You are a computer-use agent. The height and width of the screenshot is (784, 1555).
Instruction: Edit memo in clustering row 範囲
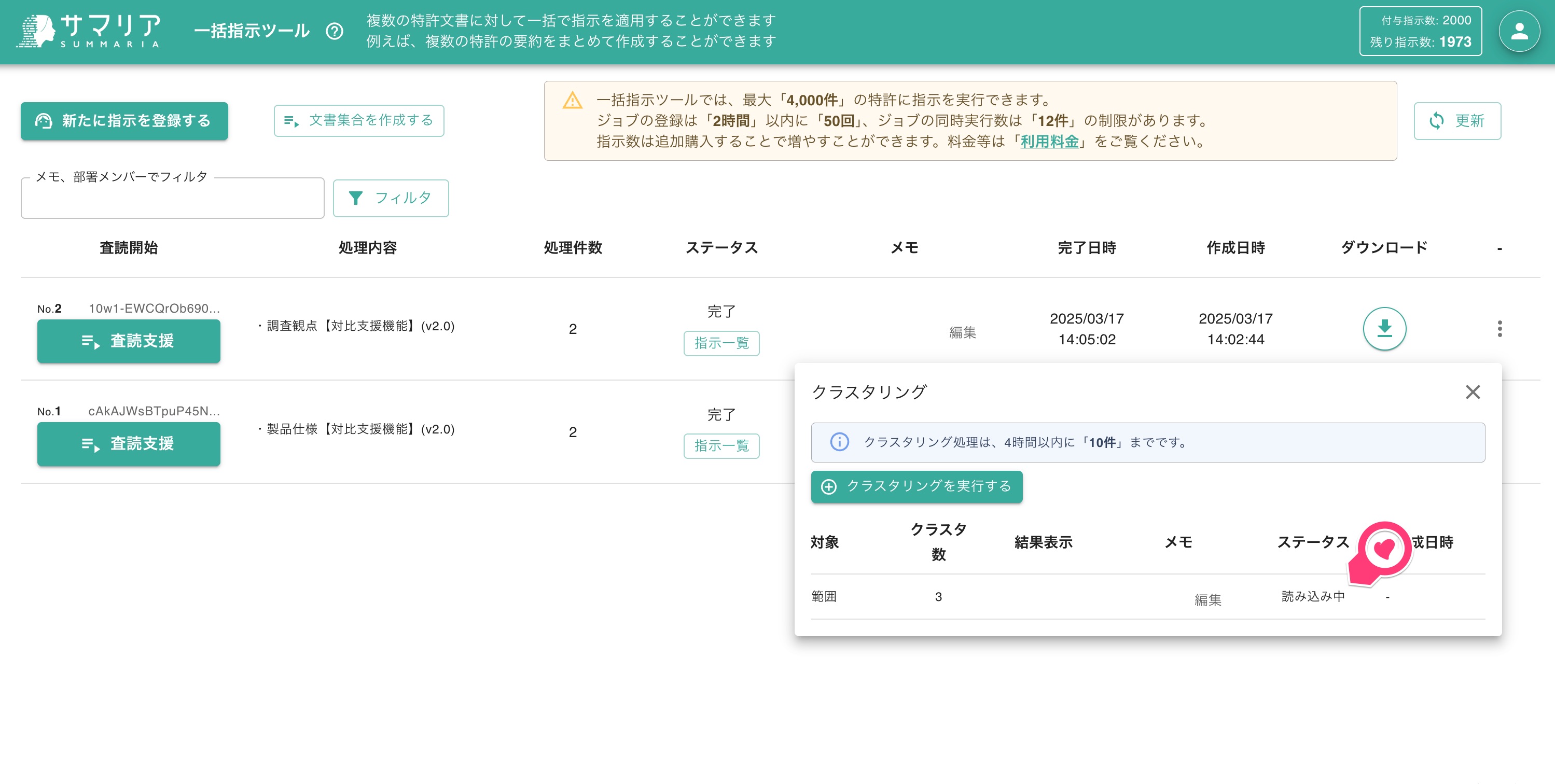pos(1208,600)
